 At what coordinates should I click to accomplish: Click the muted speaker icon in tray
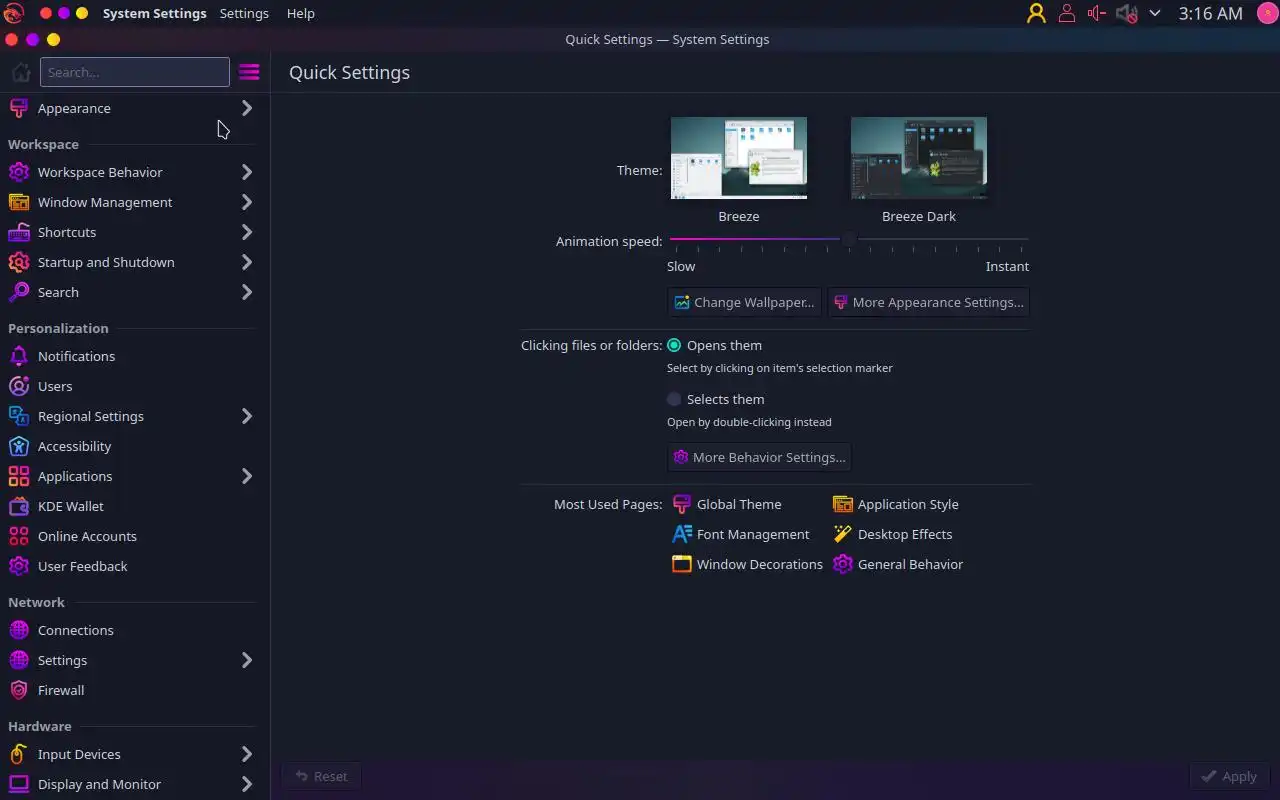coord(1126,13)
